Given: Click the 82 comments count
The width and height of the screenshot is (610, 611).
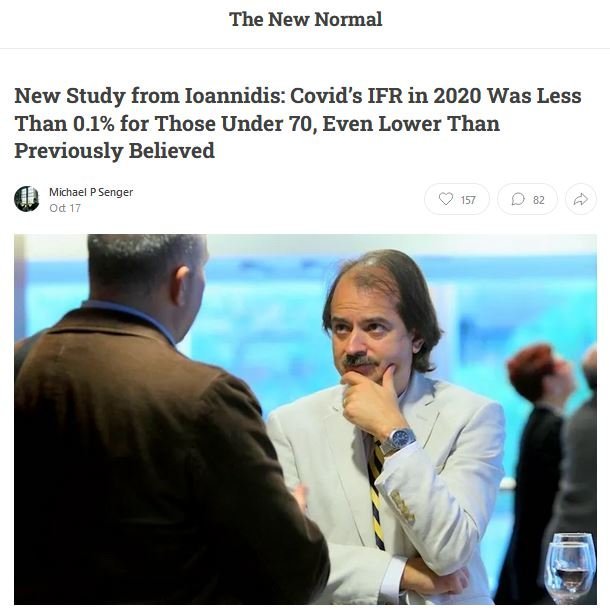Looking at the screenshot, I should (x=539, y=200).
